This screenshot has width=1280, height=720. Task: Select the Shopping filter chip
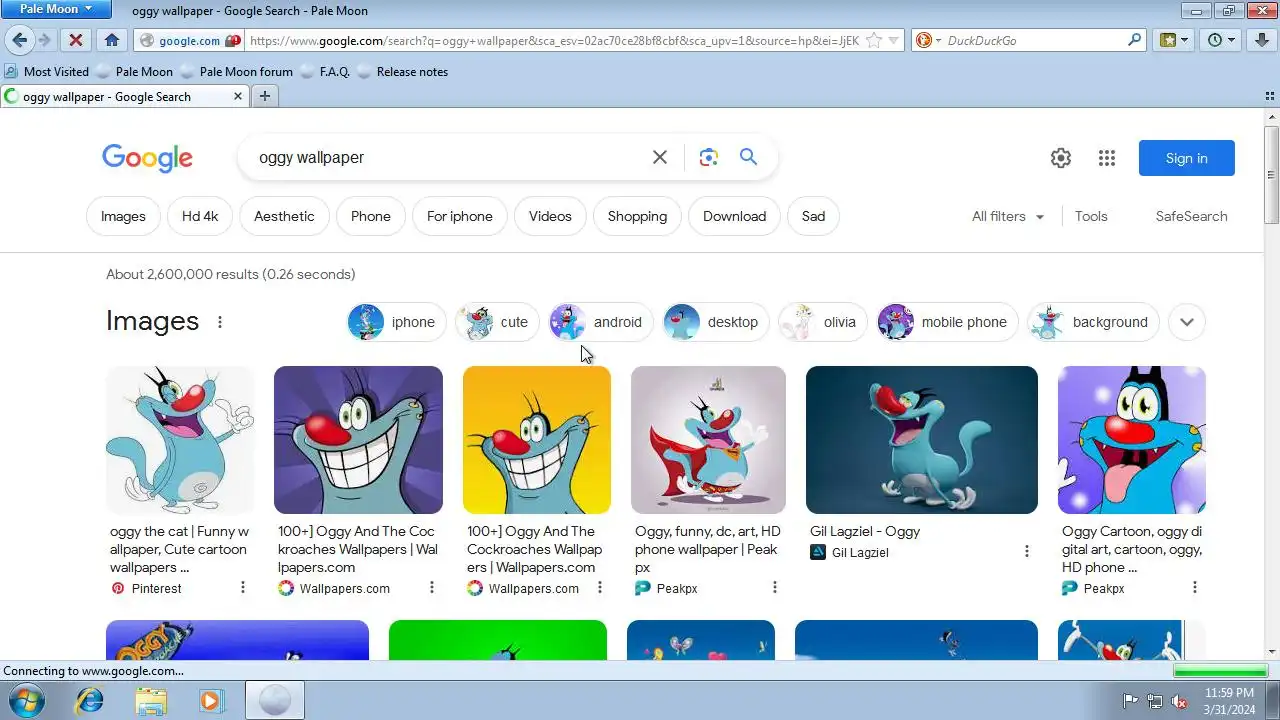(637, 216)
